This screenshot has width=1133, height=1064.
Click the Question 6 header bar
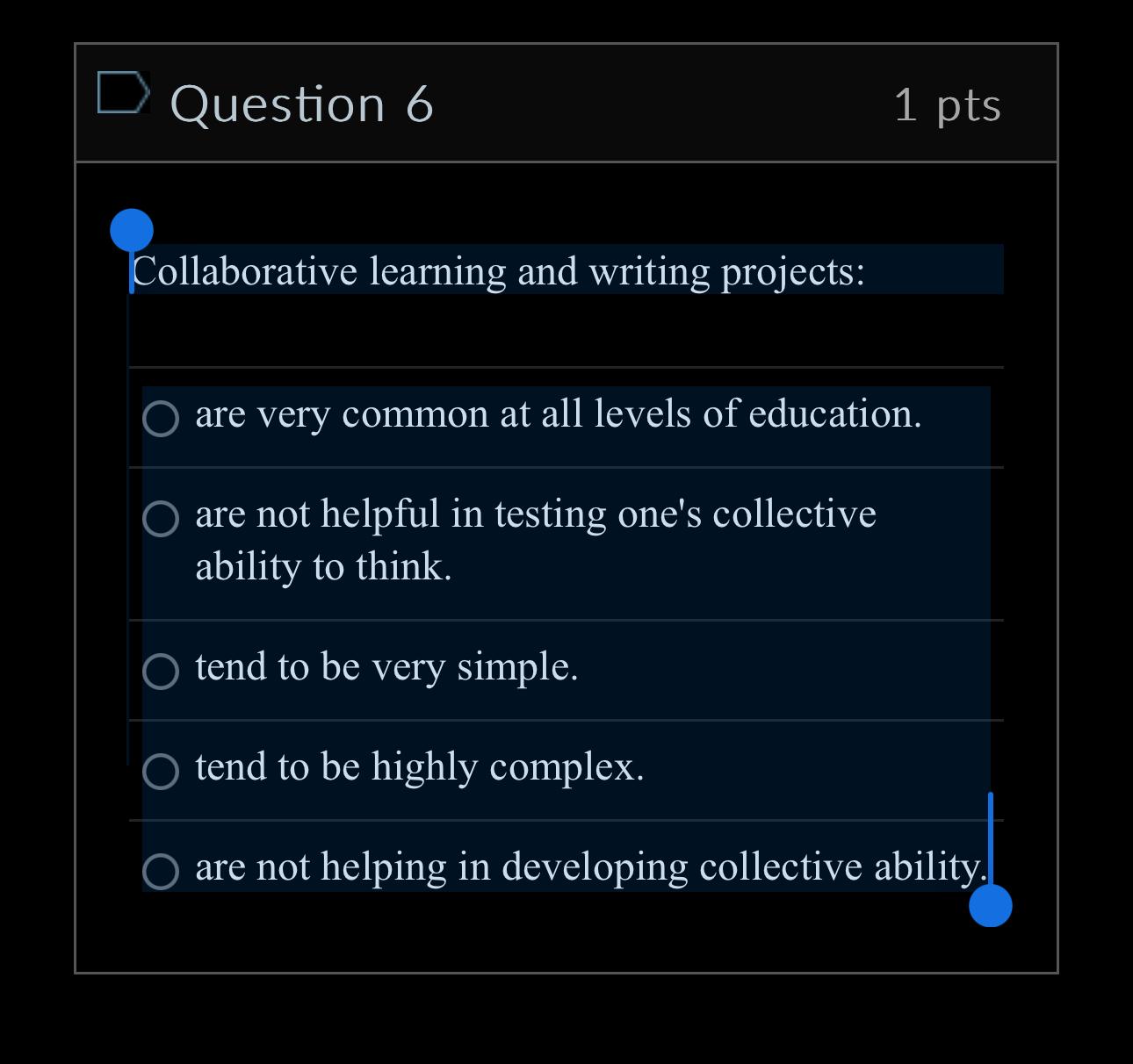[615, 104]
